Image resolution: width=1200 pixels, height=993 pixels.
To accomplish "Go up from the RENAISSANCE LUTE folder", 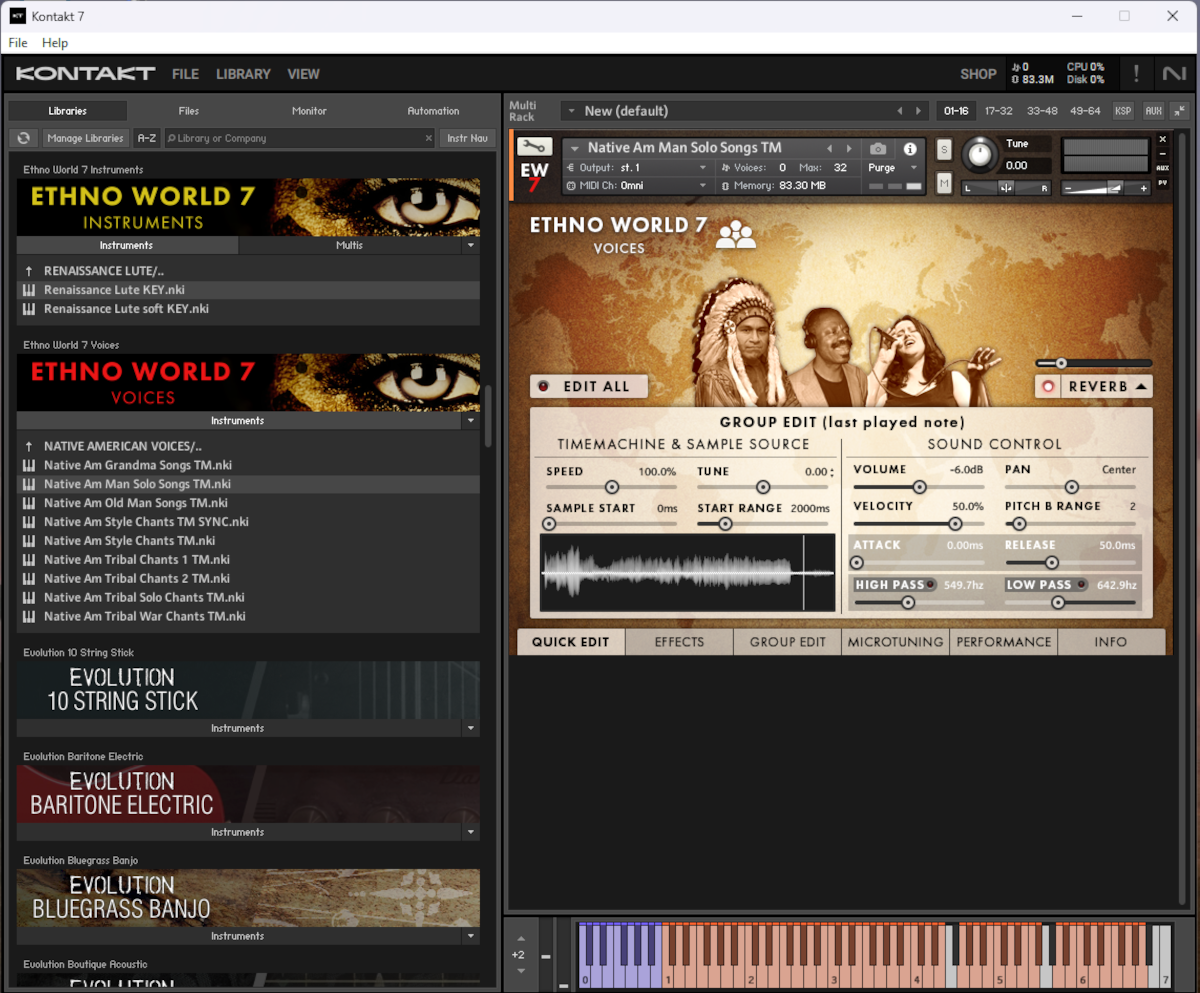I will click(x=29, y=271).
